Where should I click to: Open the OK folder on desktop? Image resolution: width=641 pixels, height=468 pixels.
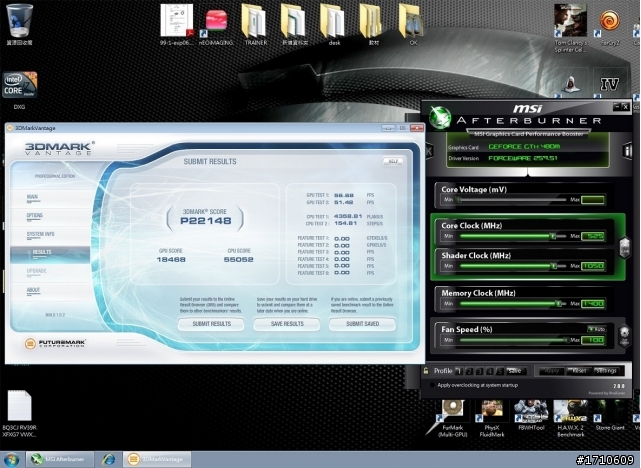(x=413, y=24)
